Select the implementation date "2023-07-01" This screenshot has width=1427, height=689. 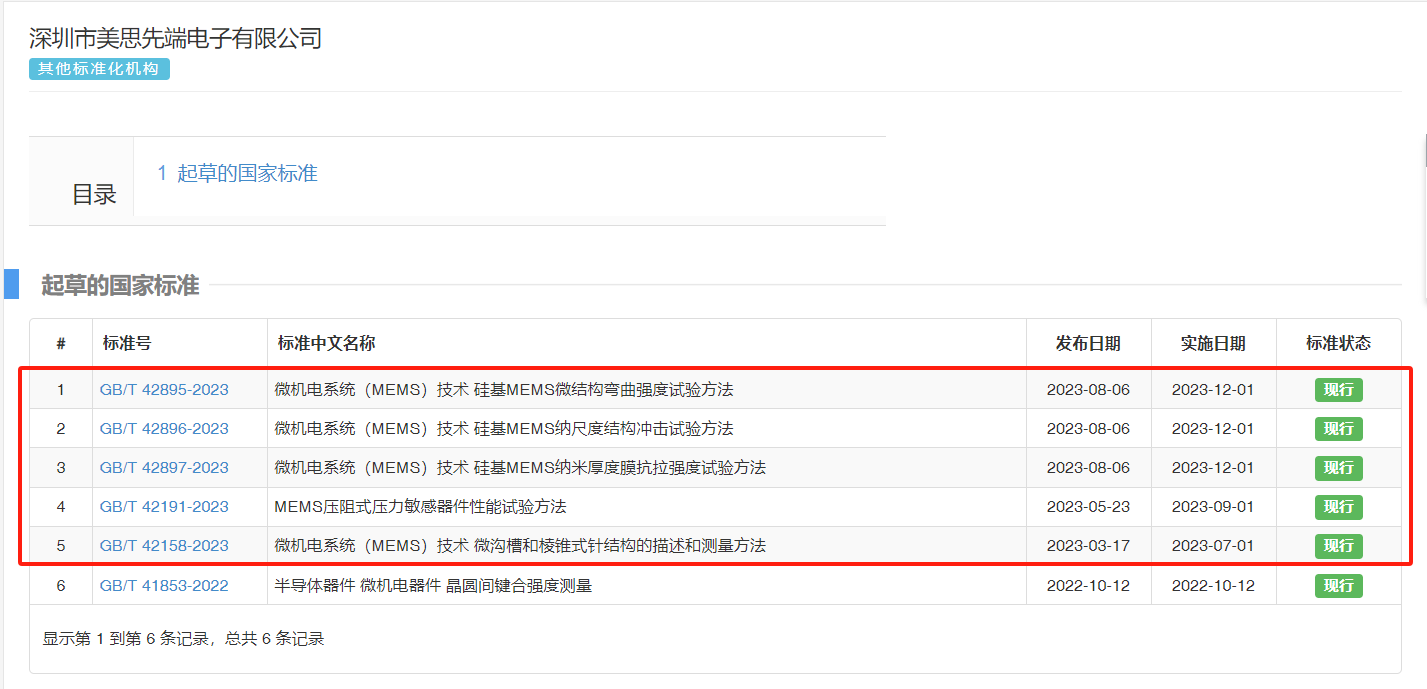[1213, 546]
